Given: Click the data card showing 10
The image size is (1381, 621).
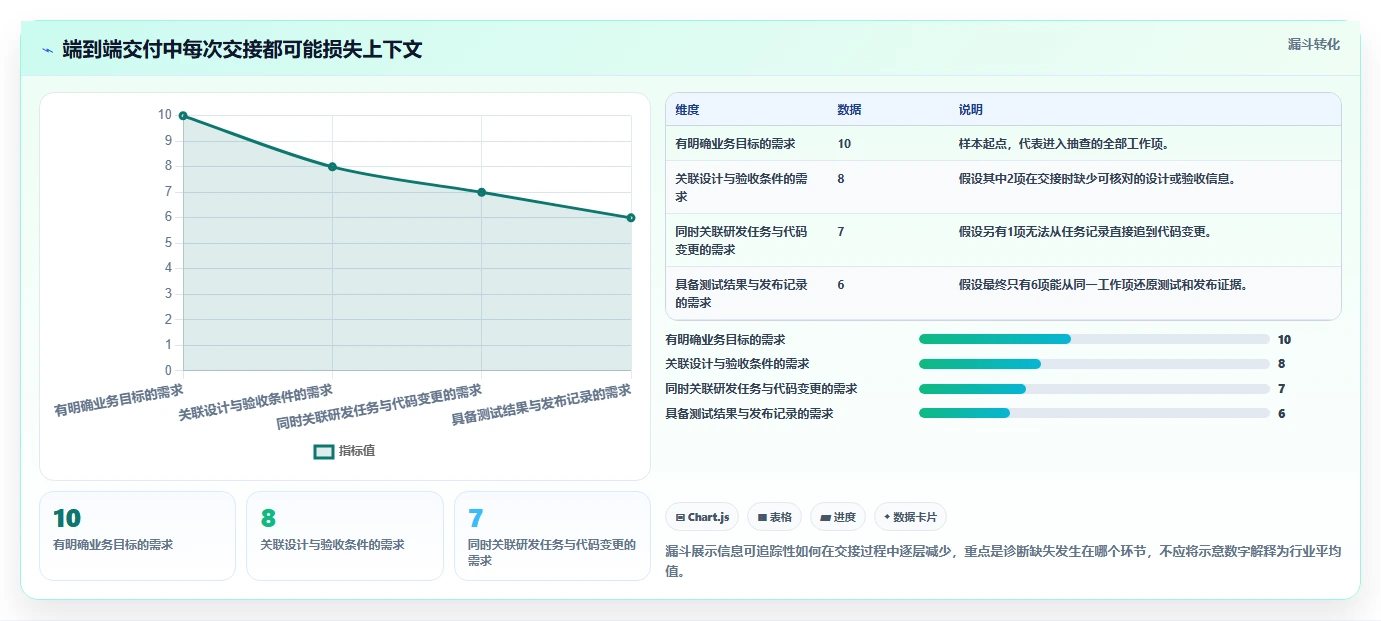Looking at the screenshot, I should click(137, 535).
